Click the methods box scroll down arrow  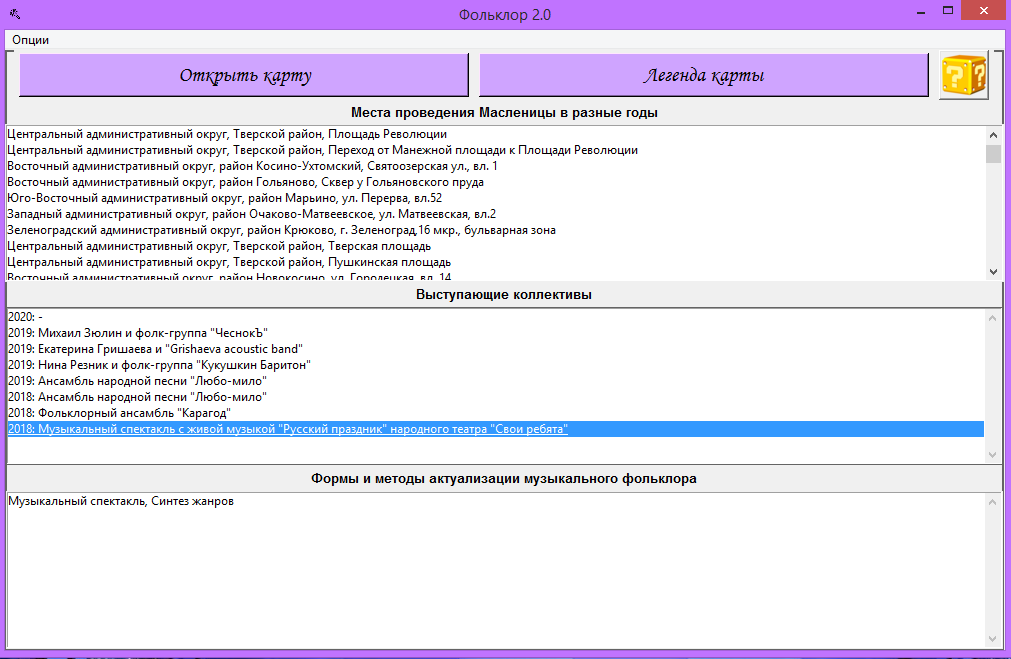(x=993, y=640)
